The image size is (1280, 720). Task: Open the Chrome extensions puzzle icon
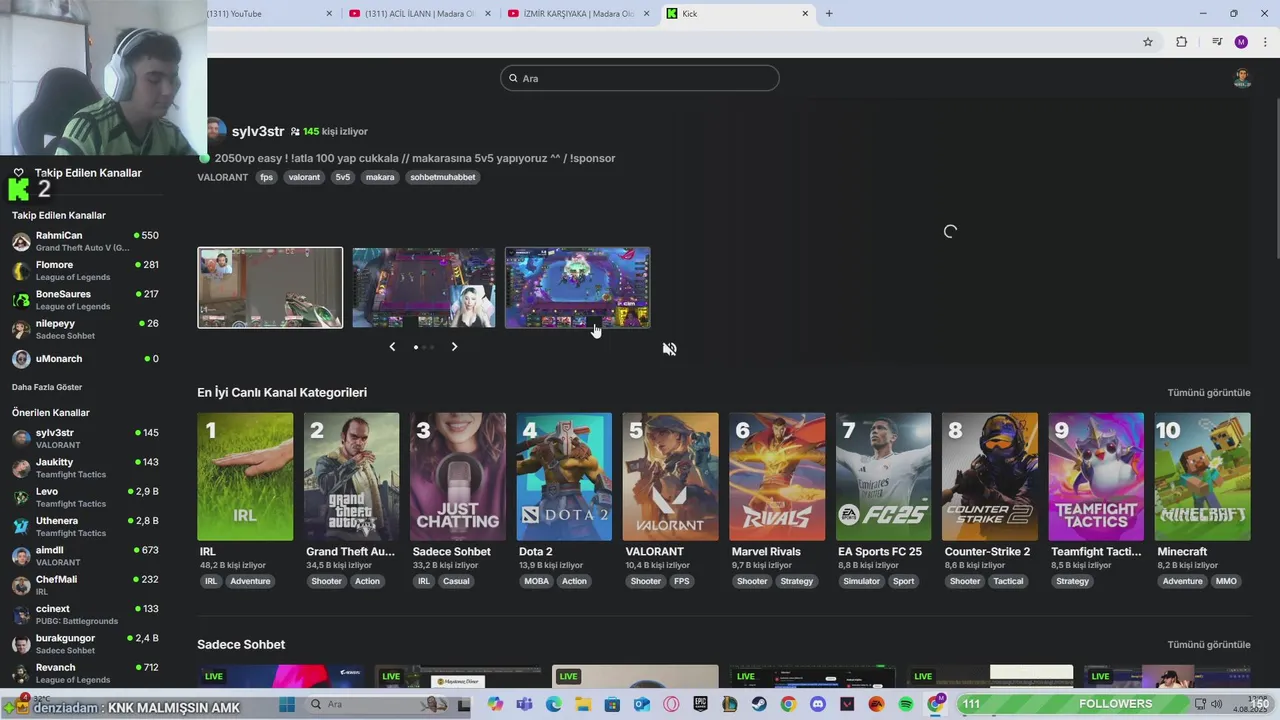click(1181, 42)
